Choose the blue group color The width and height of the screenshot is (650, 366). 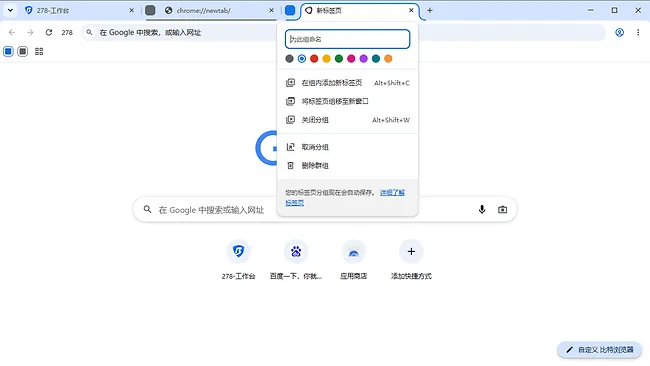[302, 59]
